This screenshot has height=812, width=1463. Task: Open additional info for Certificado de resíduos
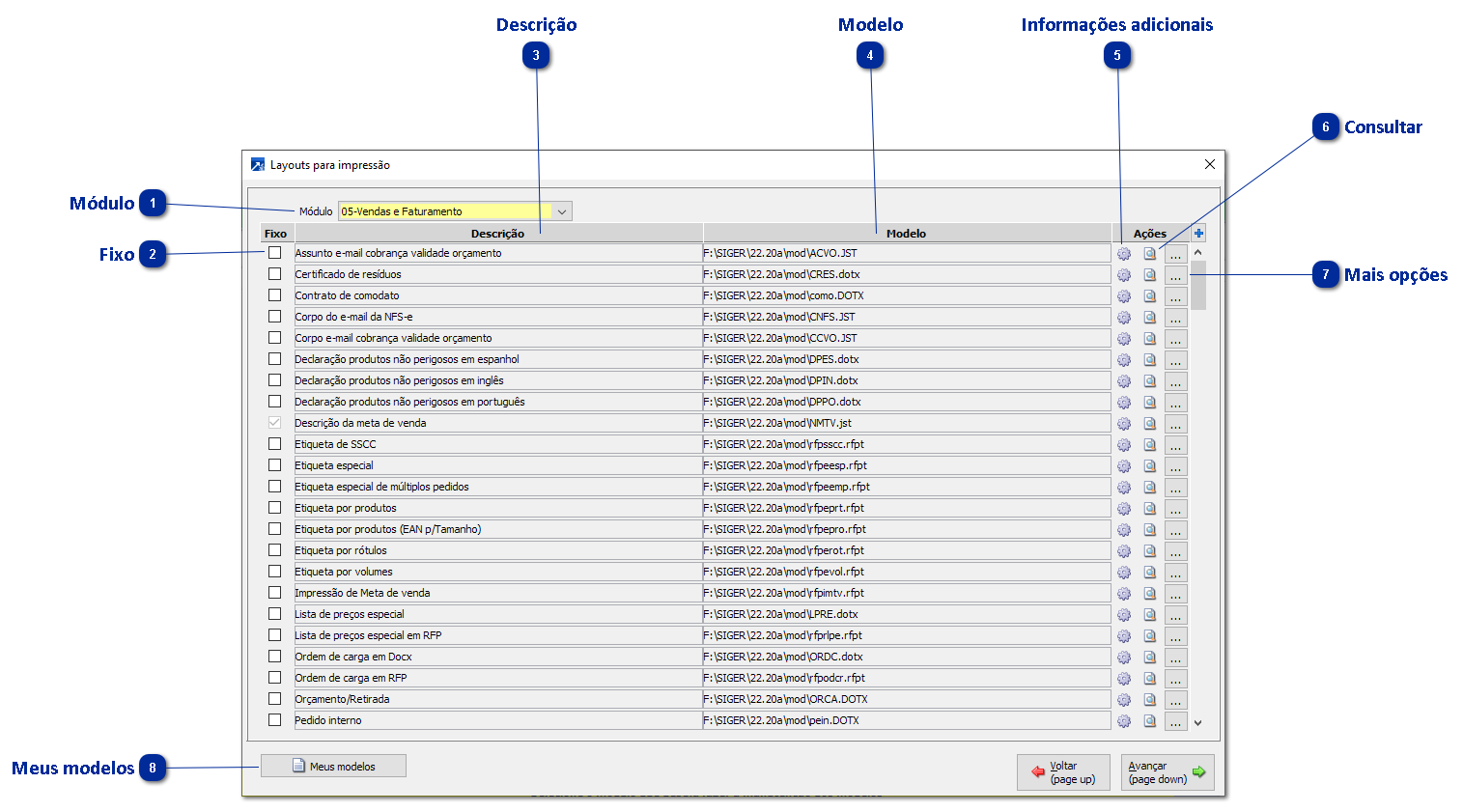pyautogui.click(x=1124, y=275)
